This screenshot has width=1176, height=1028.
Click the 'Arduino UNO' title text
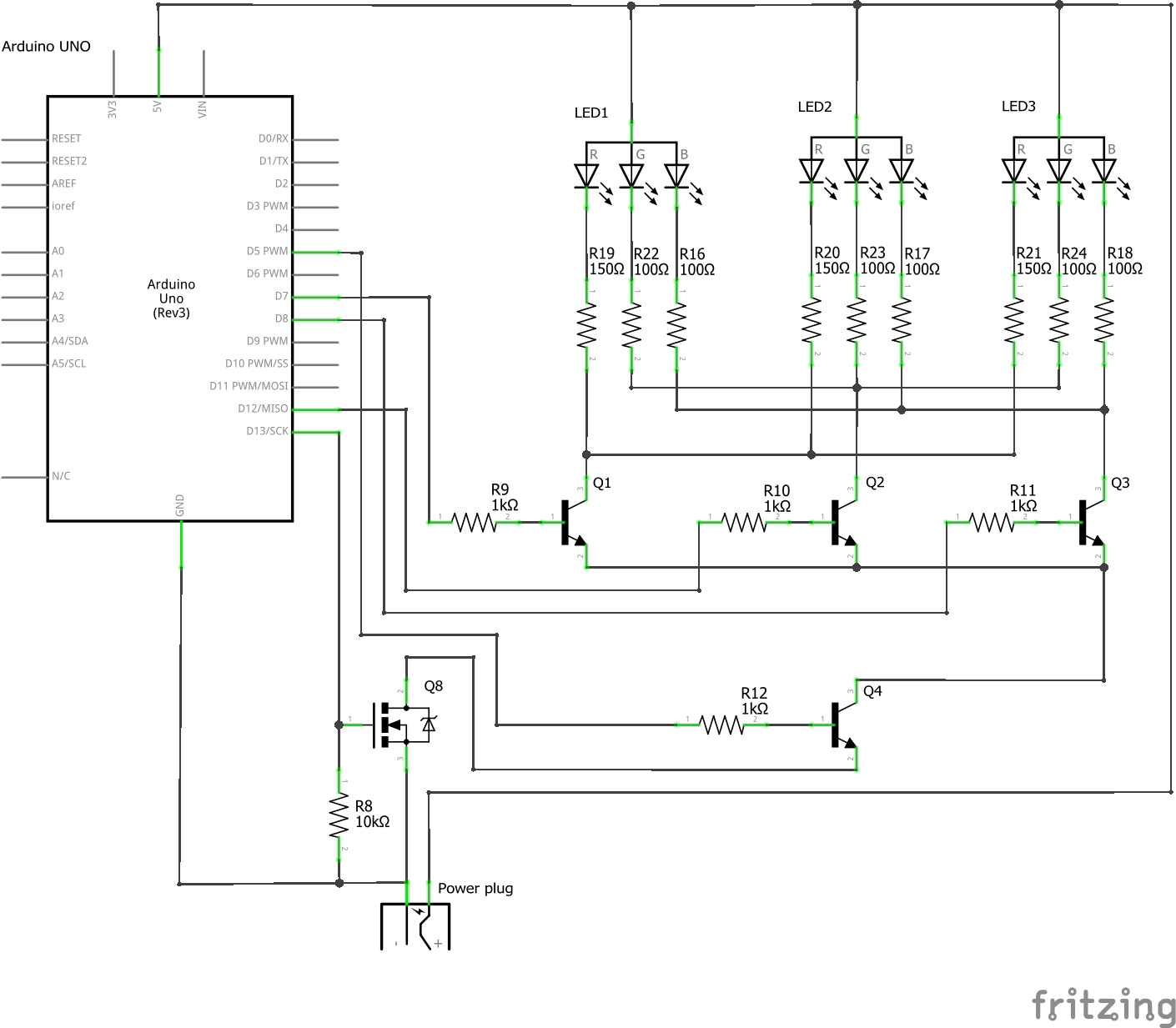[46, 47]
